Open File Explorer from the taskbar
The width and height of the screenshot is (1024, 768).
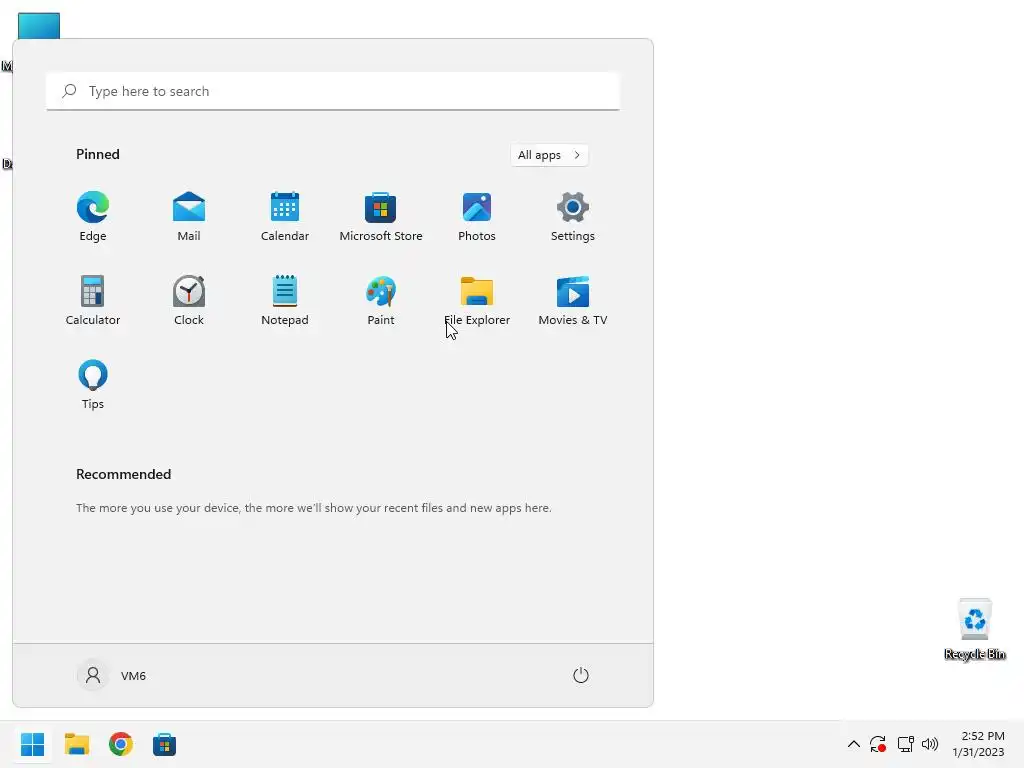point(77,744)
